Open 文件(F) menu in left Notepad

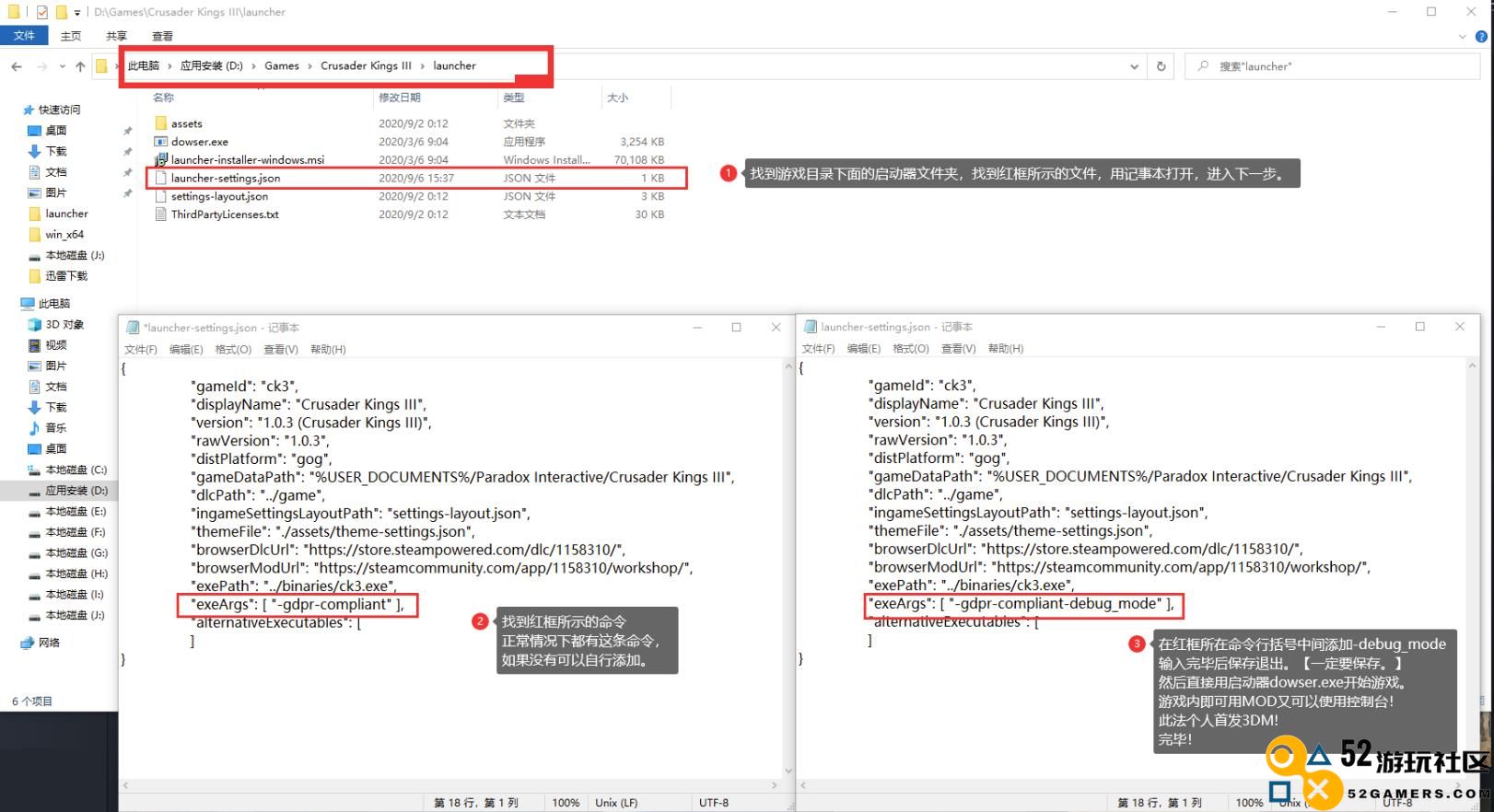pos(141,349)
